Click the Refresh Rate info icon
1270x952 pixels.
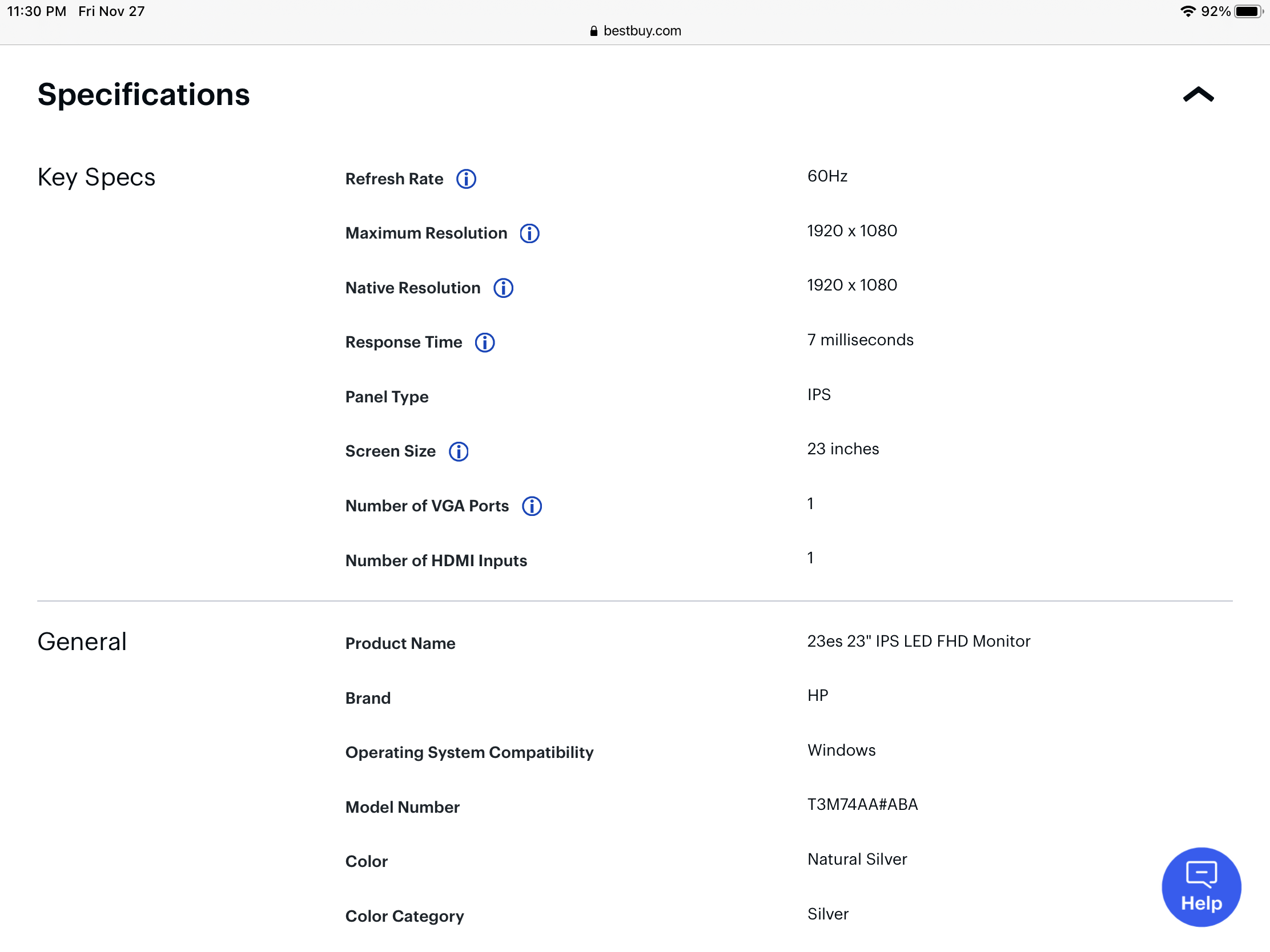click(x=465, y=179)
